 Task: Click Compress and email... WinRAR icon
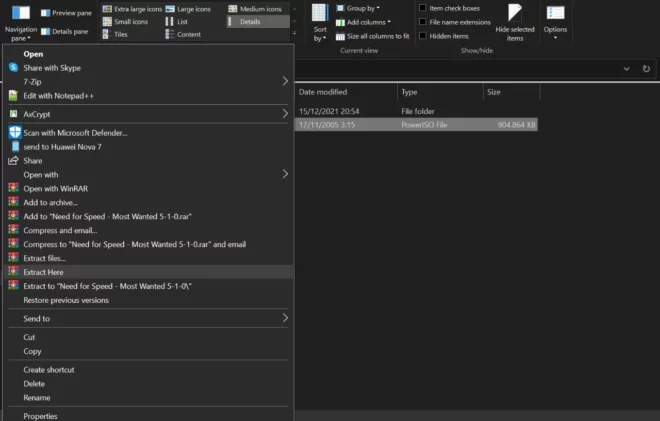pyautogui.click(x=13, y=229)
